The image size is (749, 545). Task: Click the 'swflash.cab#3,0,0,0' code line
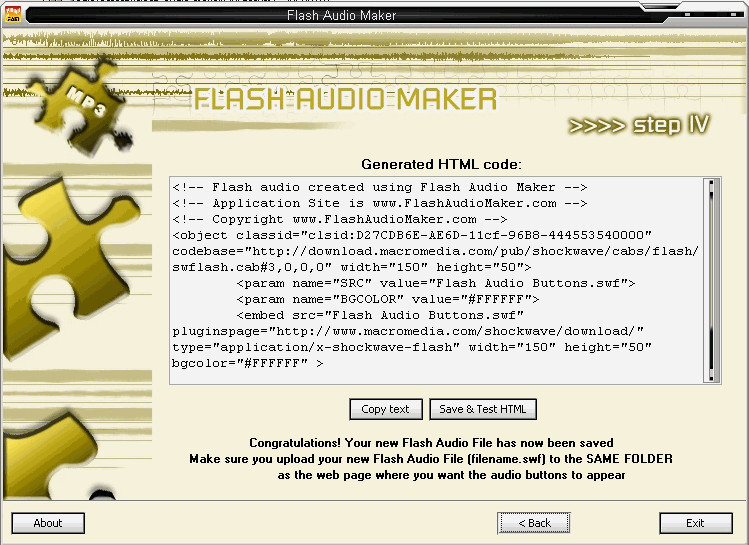352,267
